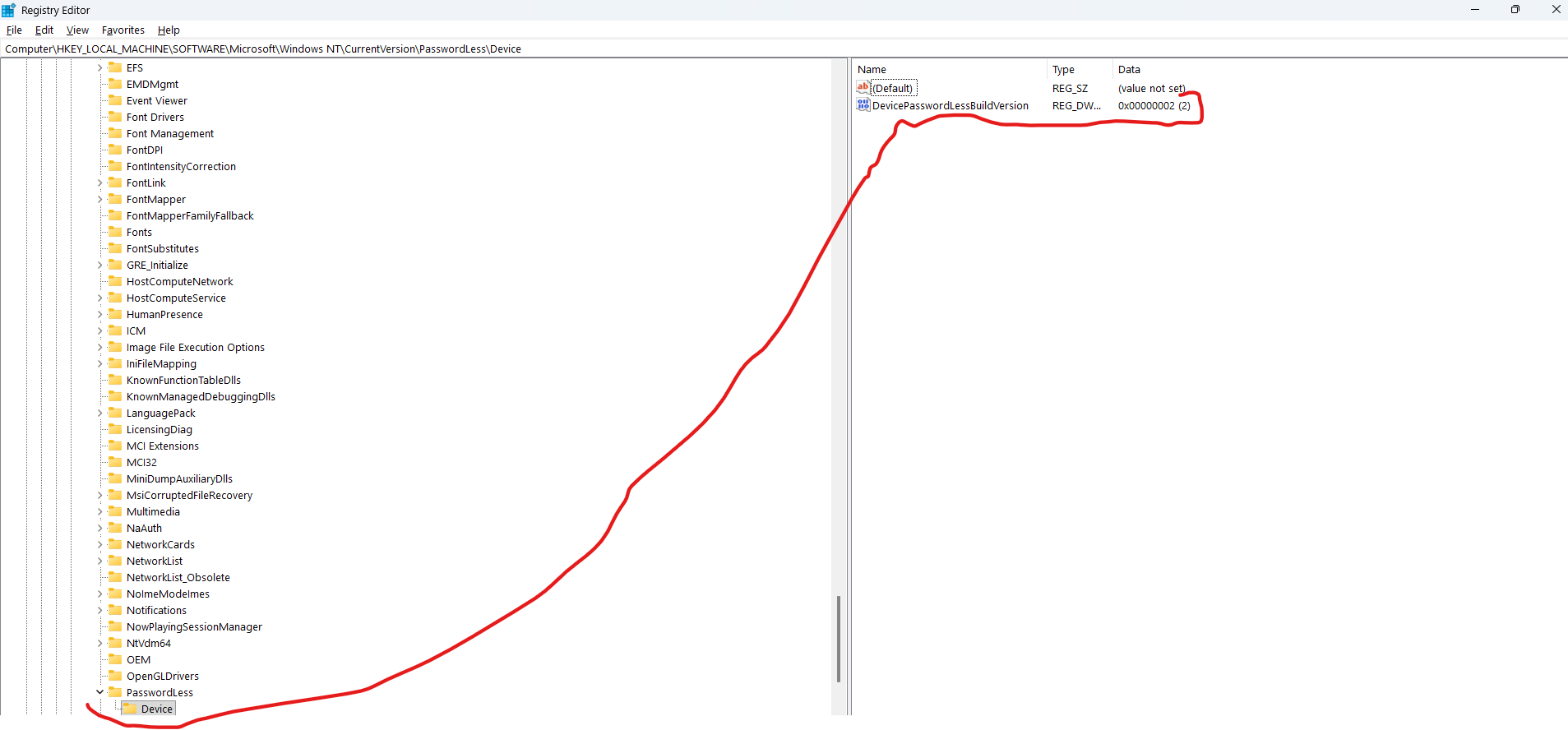Viewport: 1568px width, 730px height.
Task: Expand the HumanPresence tree node
Action: point(100,314)
